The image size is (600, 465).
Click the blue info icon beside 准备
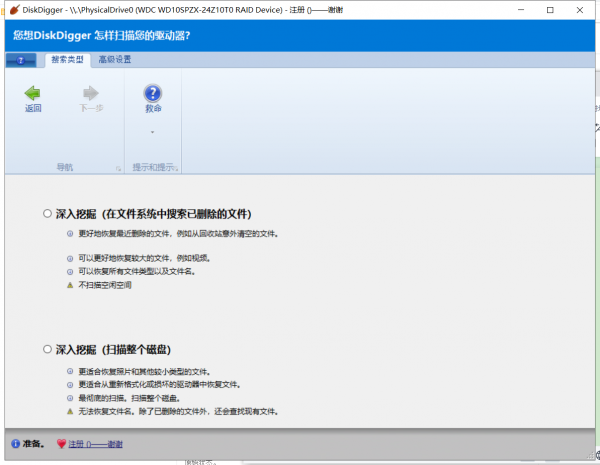(15, 444)
